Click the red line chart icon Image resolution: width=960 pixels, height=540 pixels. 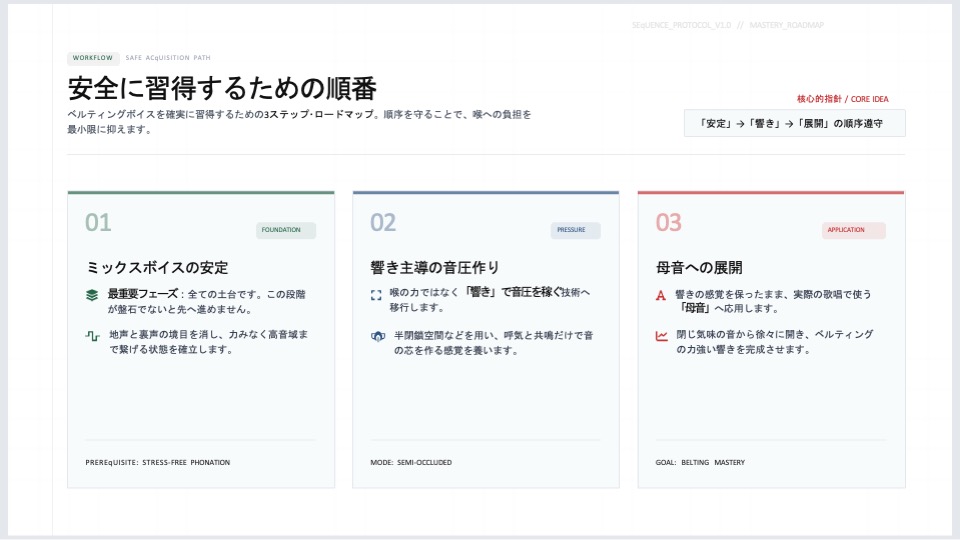(661, 336)
